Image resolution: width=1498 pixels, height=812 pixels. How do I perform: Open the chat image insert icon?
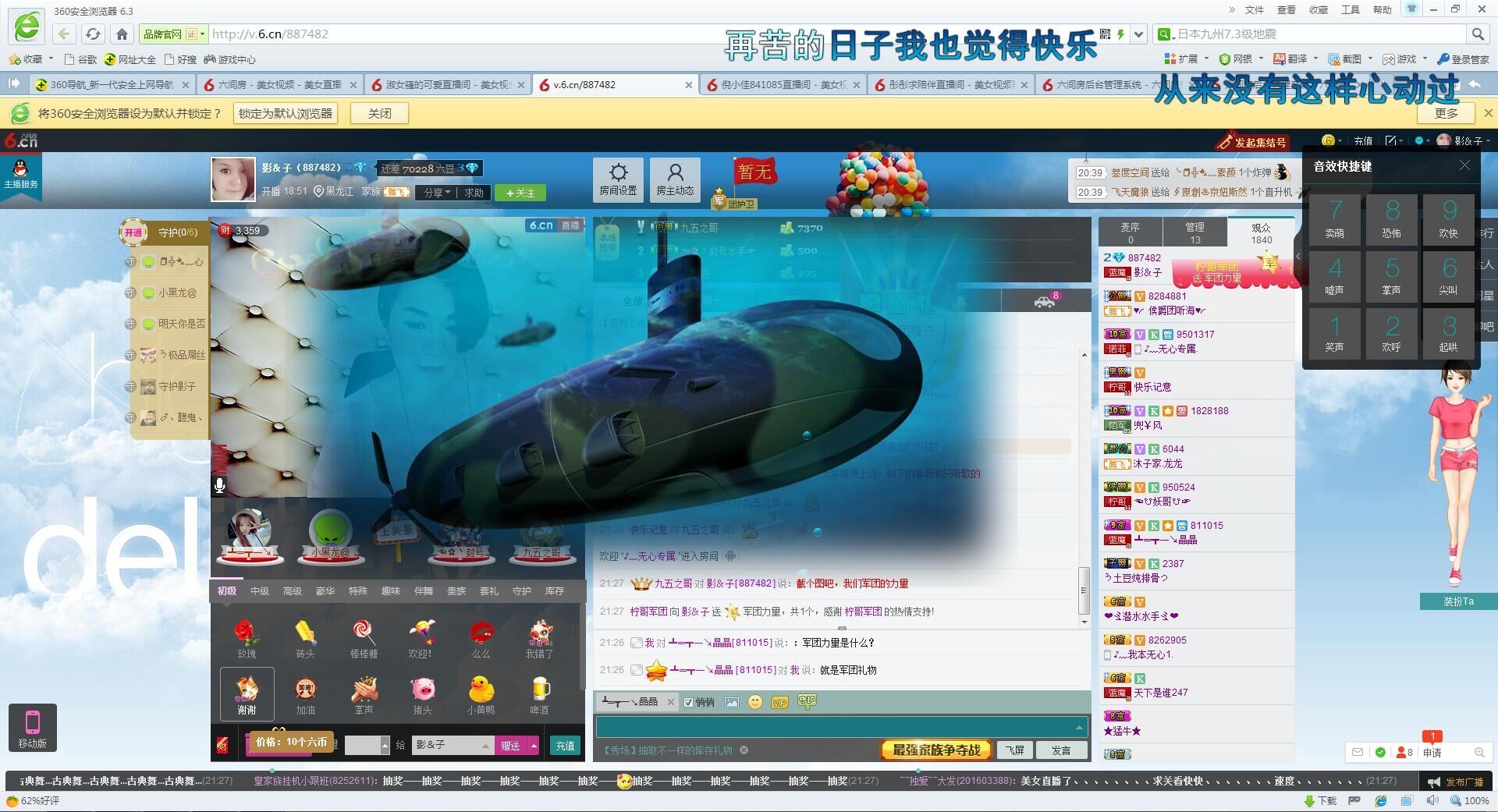point(731,702)
